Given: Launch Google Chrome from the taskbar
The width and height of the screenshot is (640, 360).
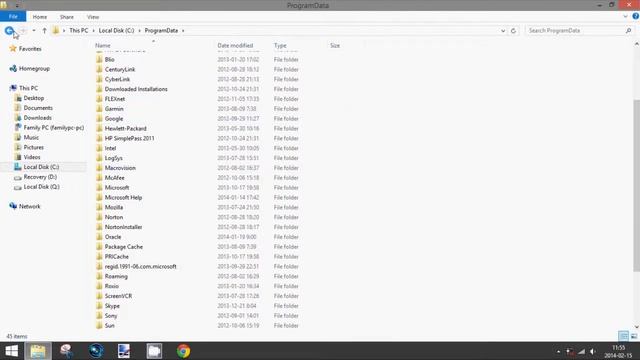Looking at the screenshot, I should tap(183, 351).
